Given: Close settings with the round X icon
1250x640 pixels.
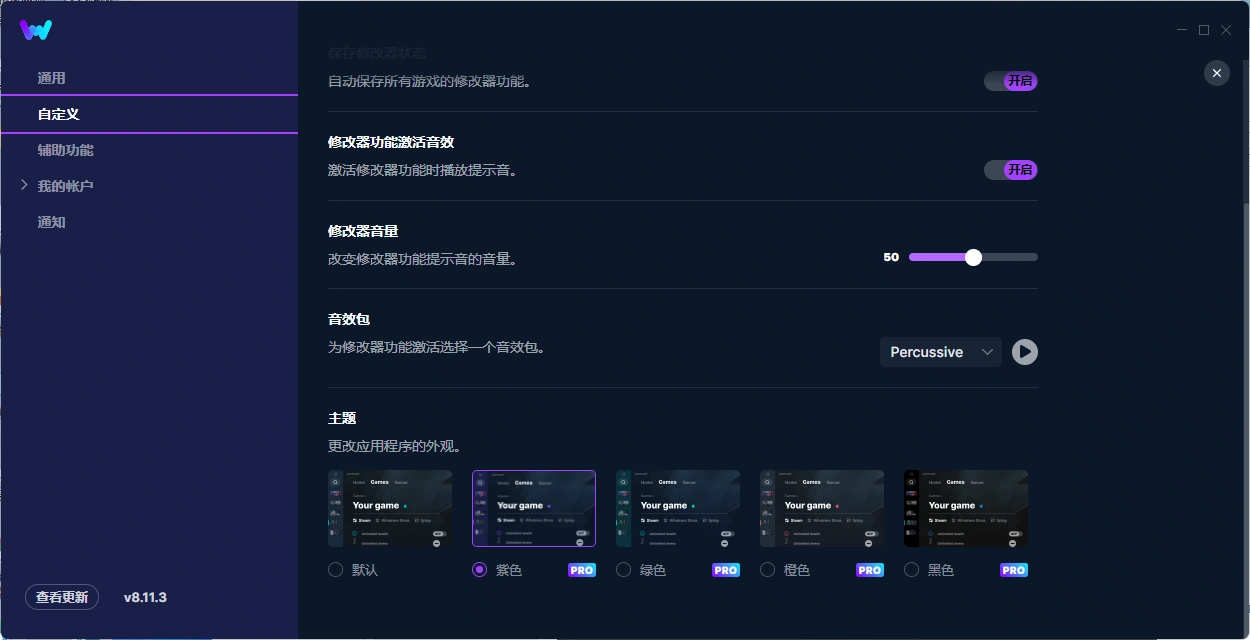Looking at the screenshot, I should [1216, 73].
